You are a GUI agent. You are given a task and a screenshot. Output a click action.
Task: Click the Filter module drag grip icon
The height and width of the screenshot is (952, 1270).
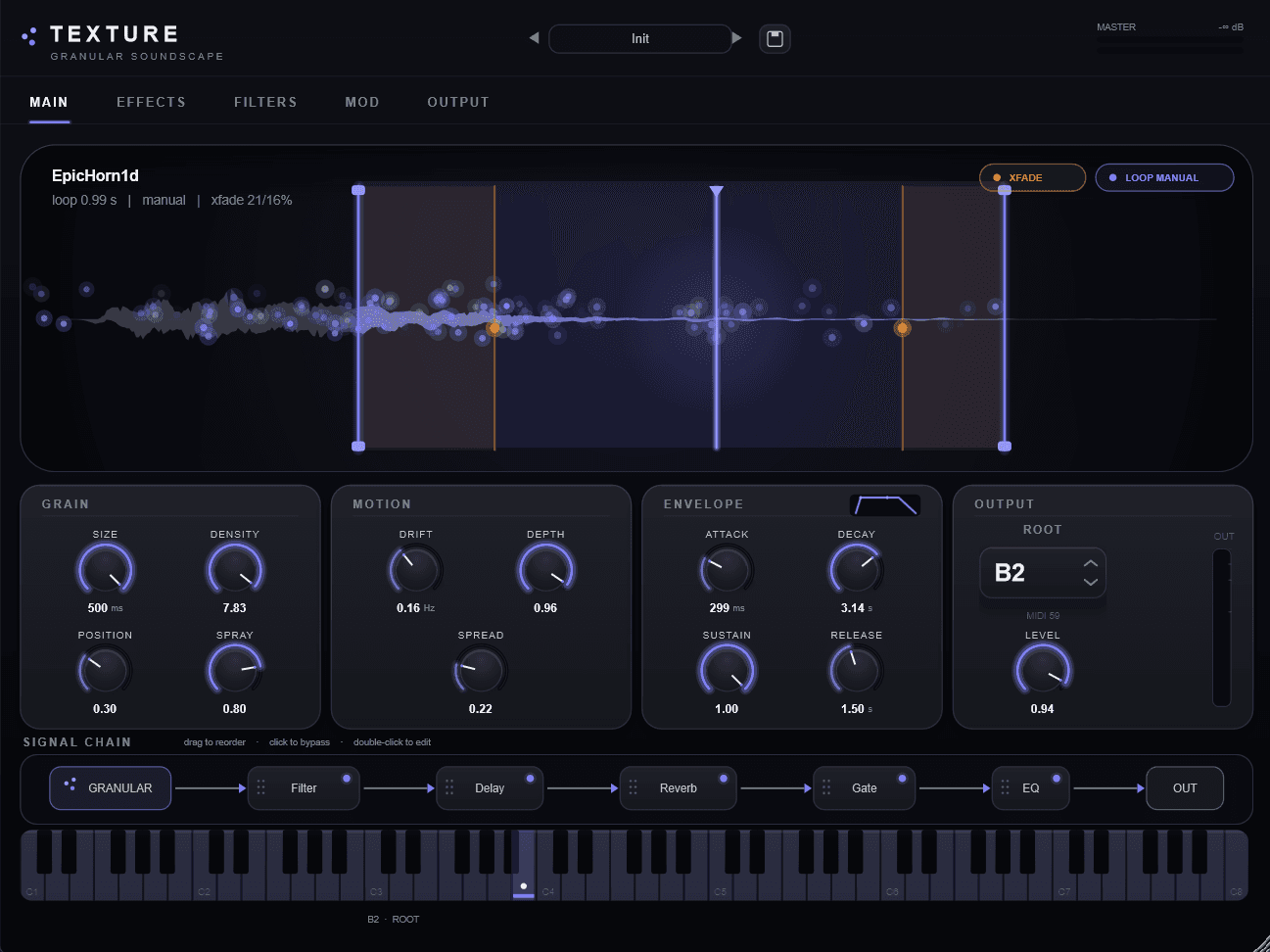tap(261, 787)
